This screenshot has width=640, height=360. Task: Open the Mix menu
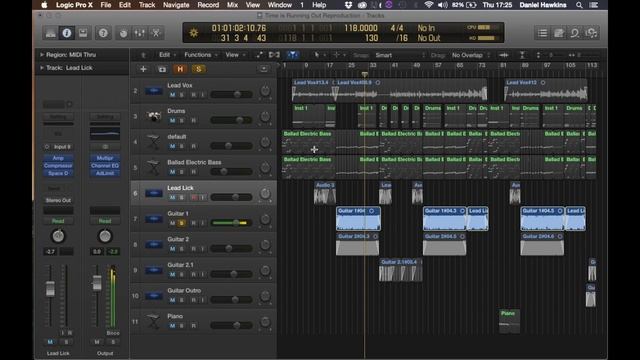point(232,5)
